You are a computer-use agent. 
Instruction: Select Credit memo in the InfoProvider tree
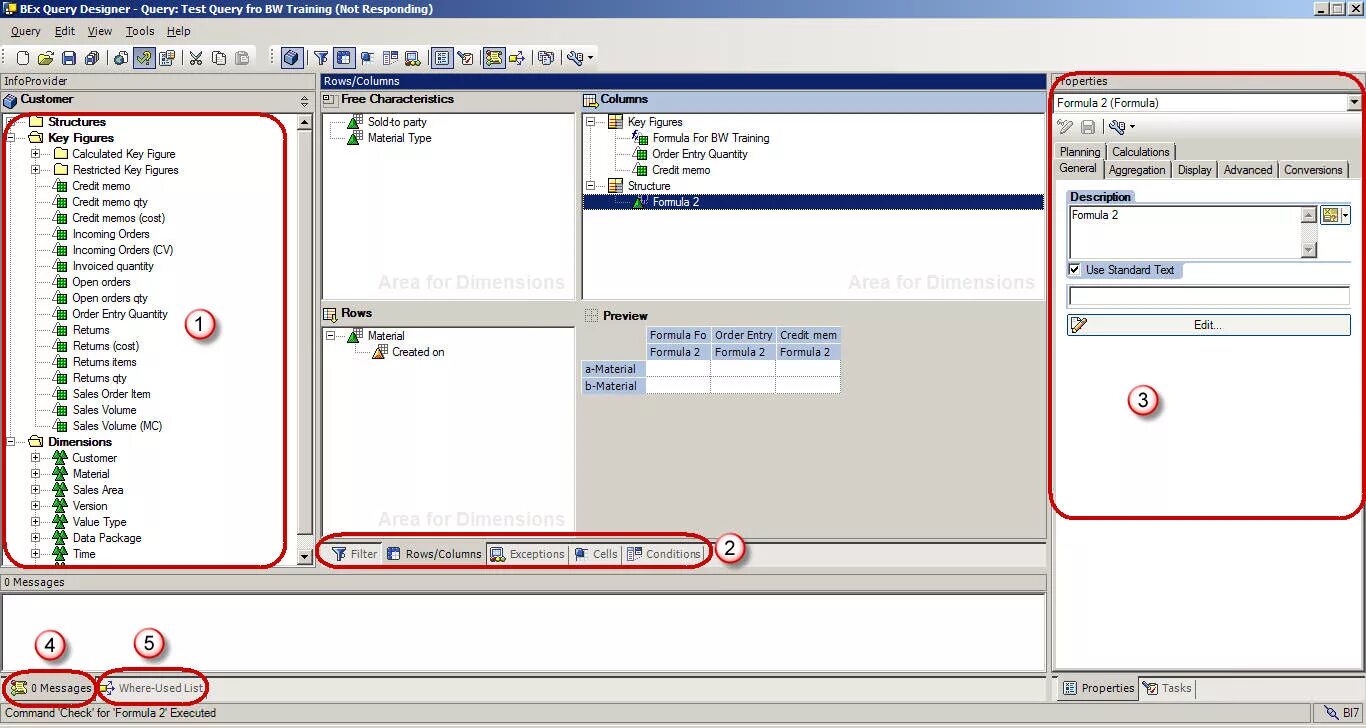100,186
